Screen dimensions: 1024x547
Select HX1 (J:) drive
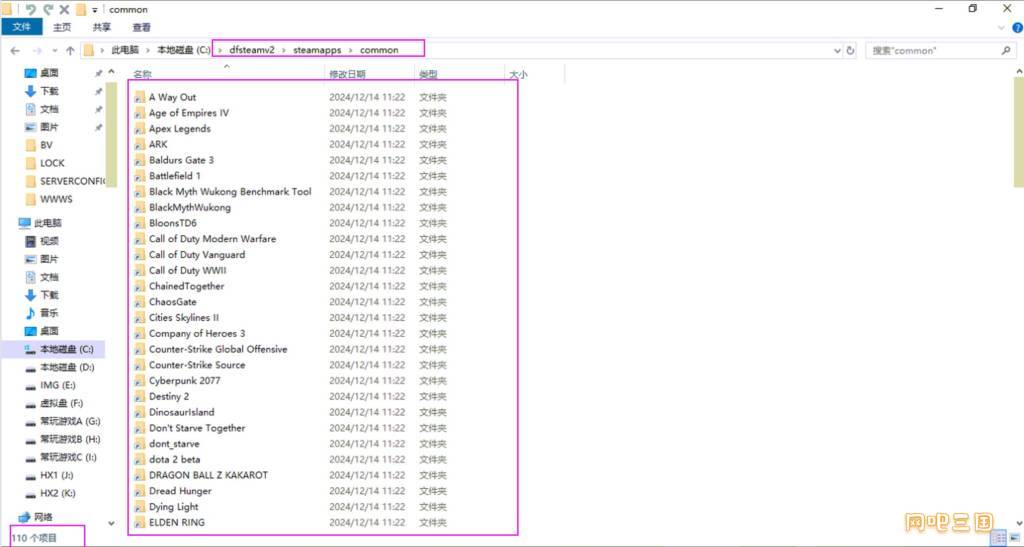57,475
